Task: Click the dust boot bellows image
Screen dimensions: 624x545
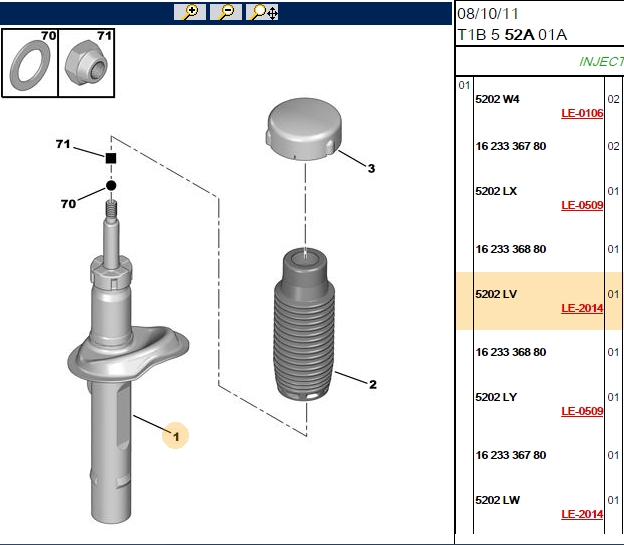Action: [x=304, y=324]
